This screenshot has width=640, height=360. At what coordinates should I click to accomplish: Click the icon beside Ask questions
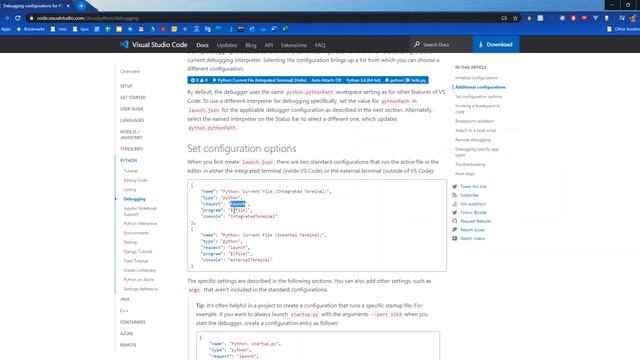pos(454,204)
